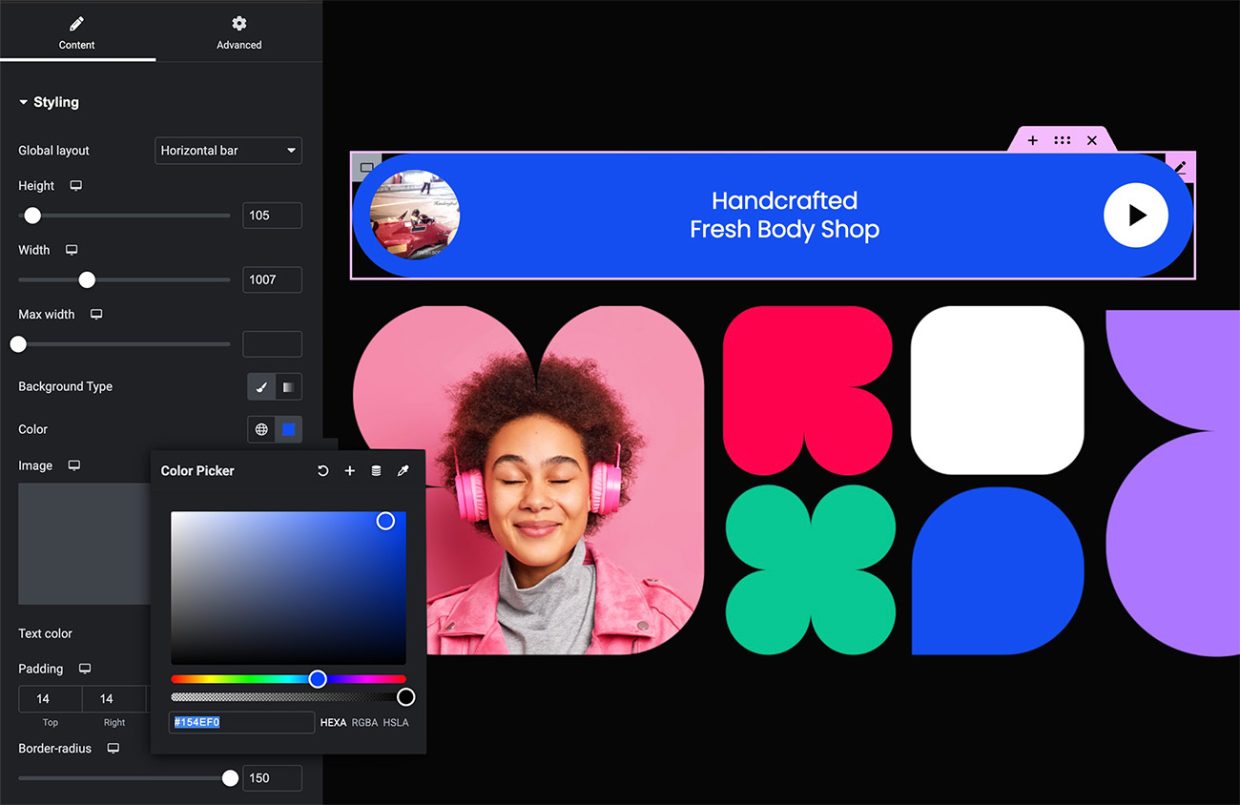Click the reset icon in Color Picker
Viewport: 1240px width, 805px height.
tap(323, 471)
